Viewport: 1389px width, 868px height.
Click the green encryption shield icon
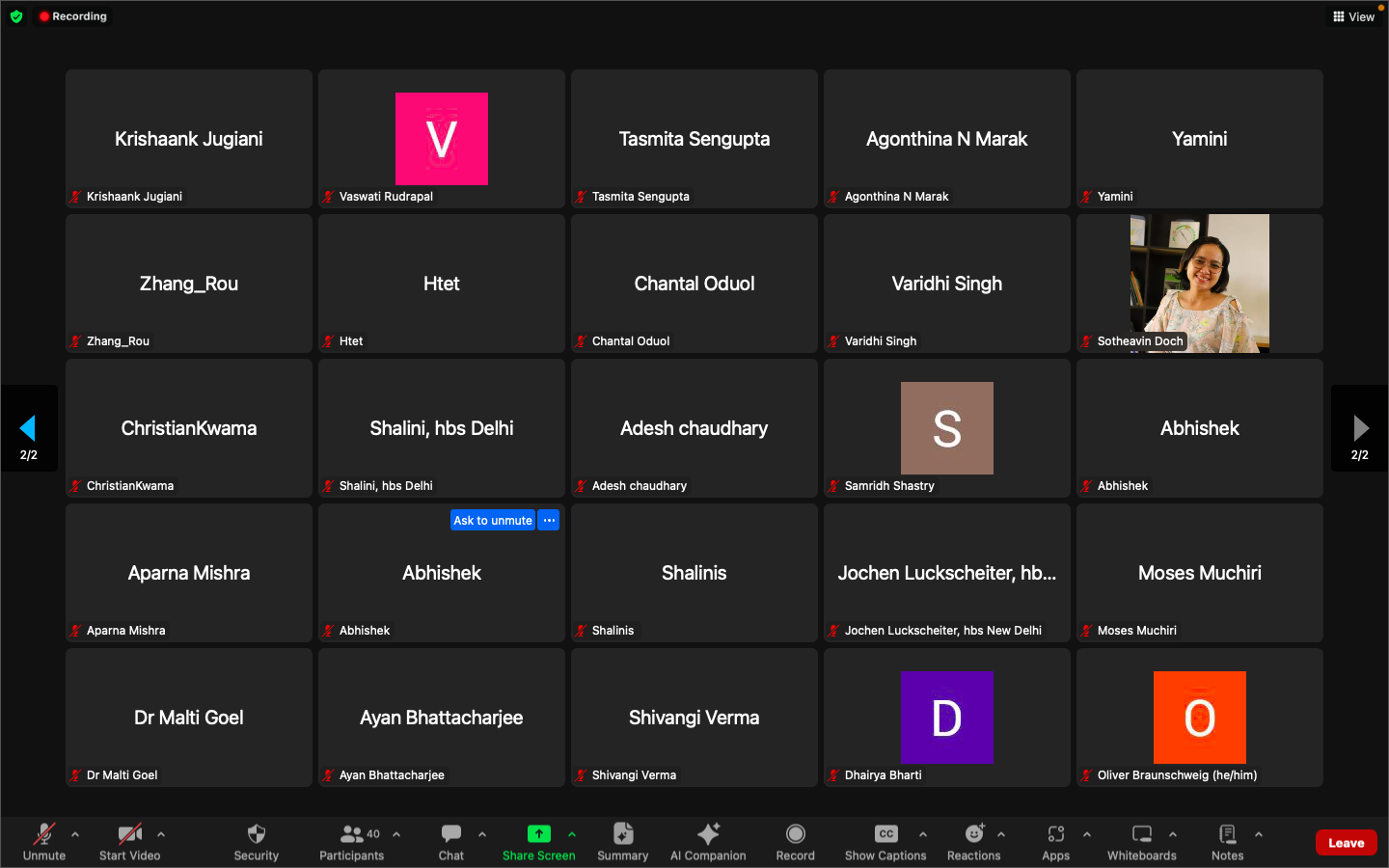click(16, 16)
